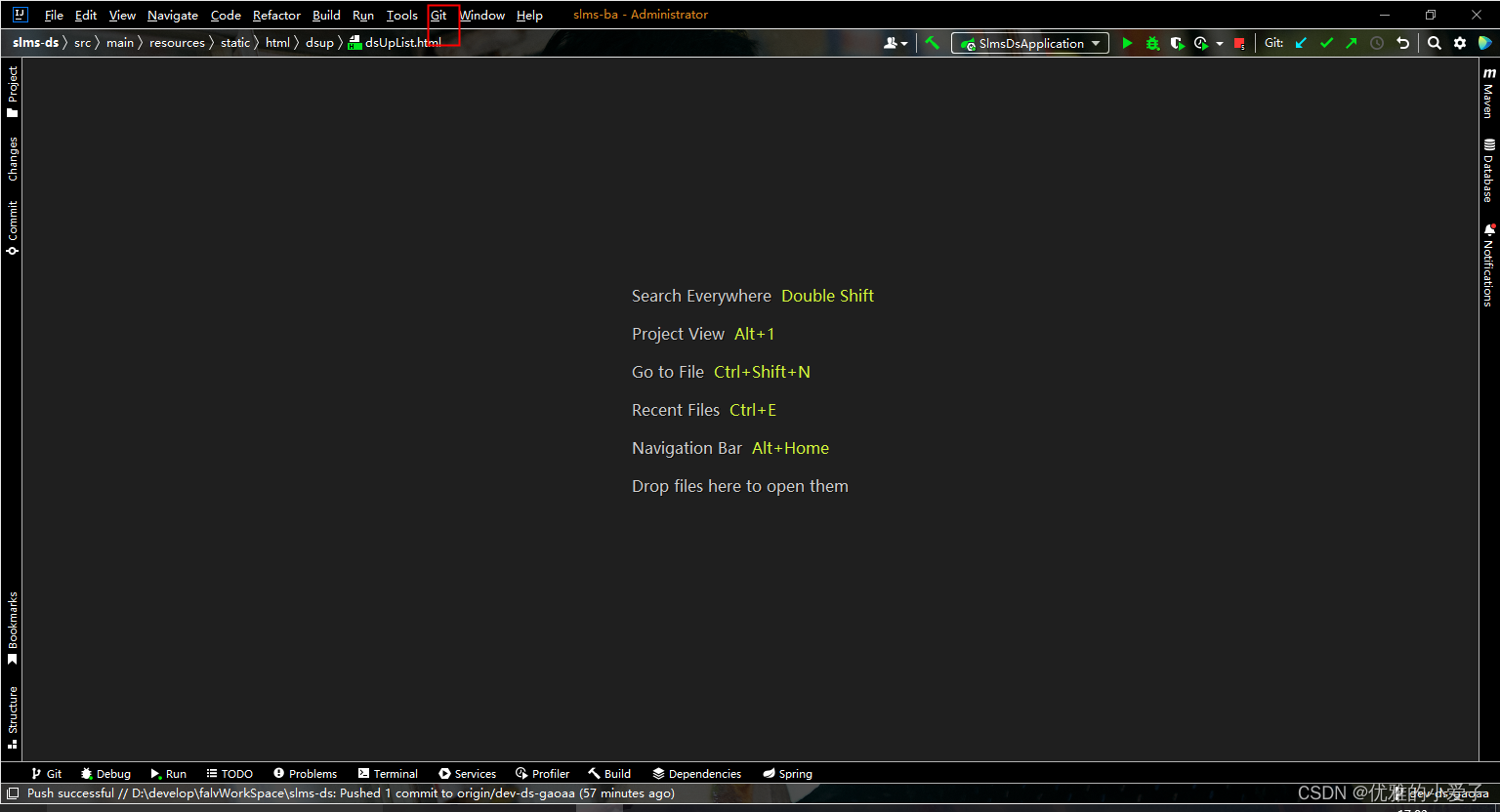Open the Debug tool window tab
This screenshot has width=1500, height=812.
[x=105, y=774]
